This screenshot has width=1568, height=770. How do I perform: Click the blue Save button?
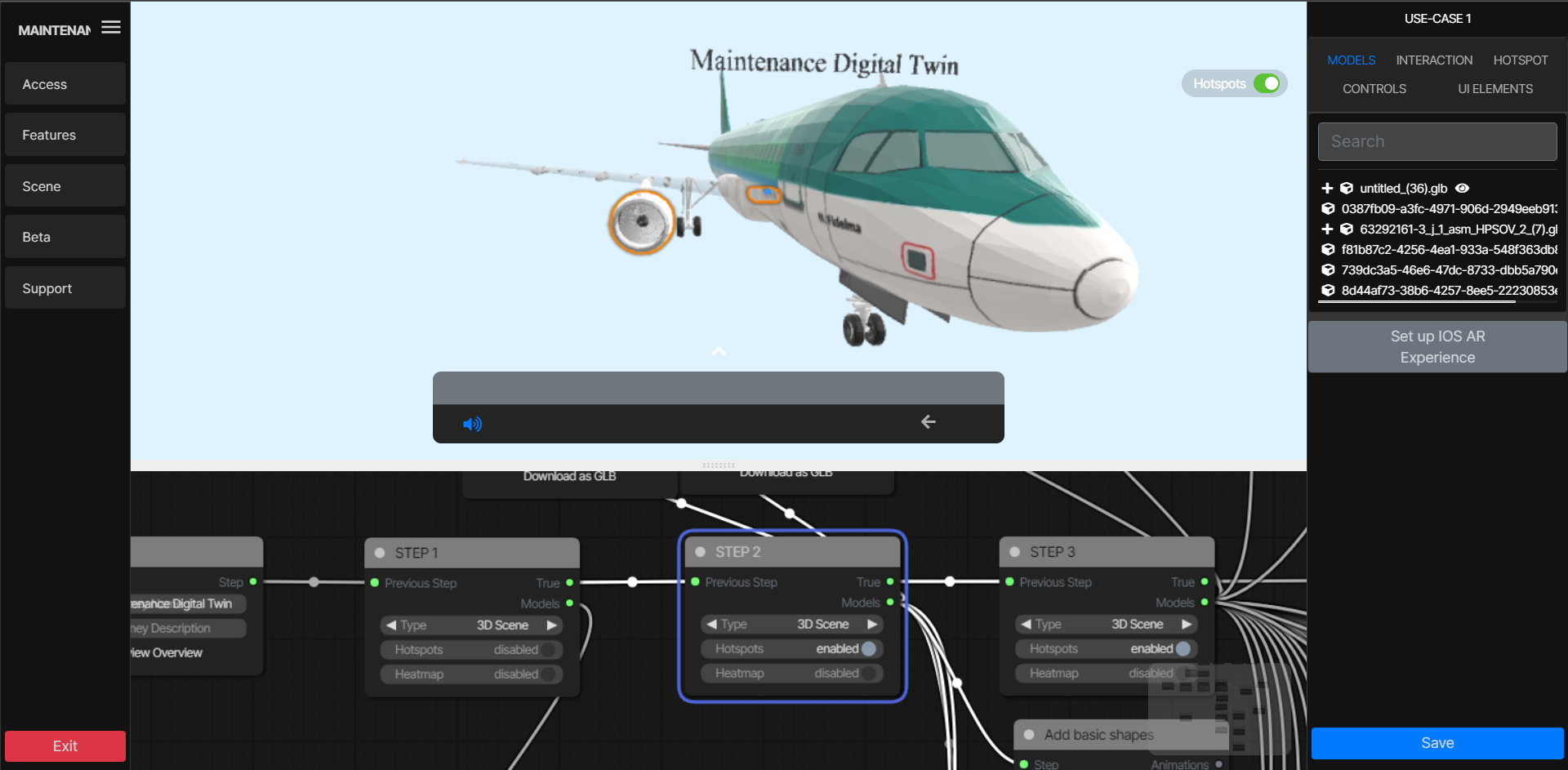point(1437,743)
